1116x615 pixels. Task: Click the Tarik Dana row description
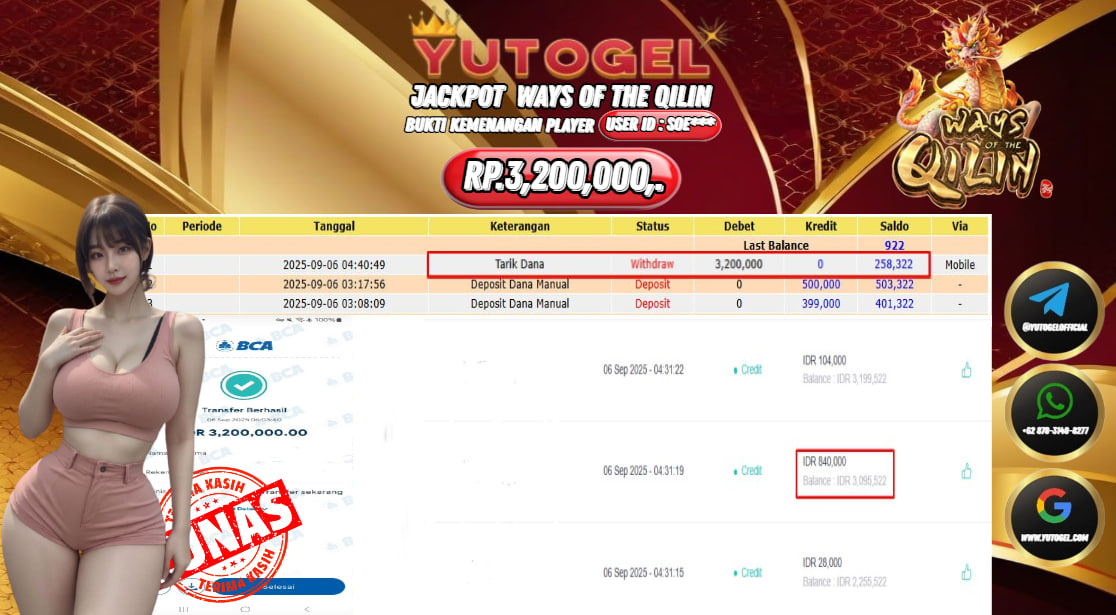coord(520,264)
